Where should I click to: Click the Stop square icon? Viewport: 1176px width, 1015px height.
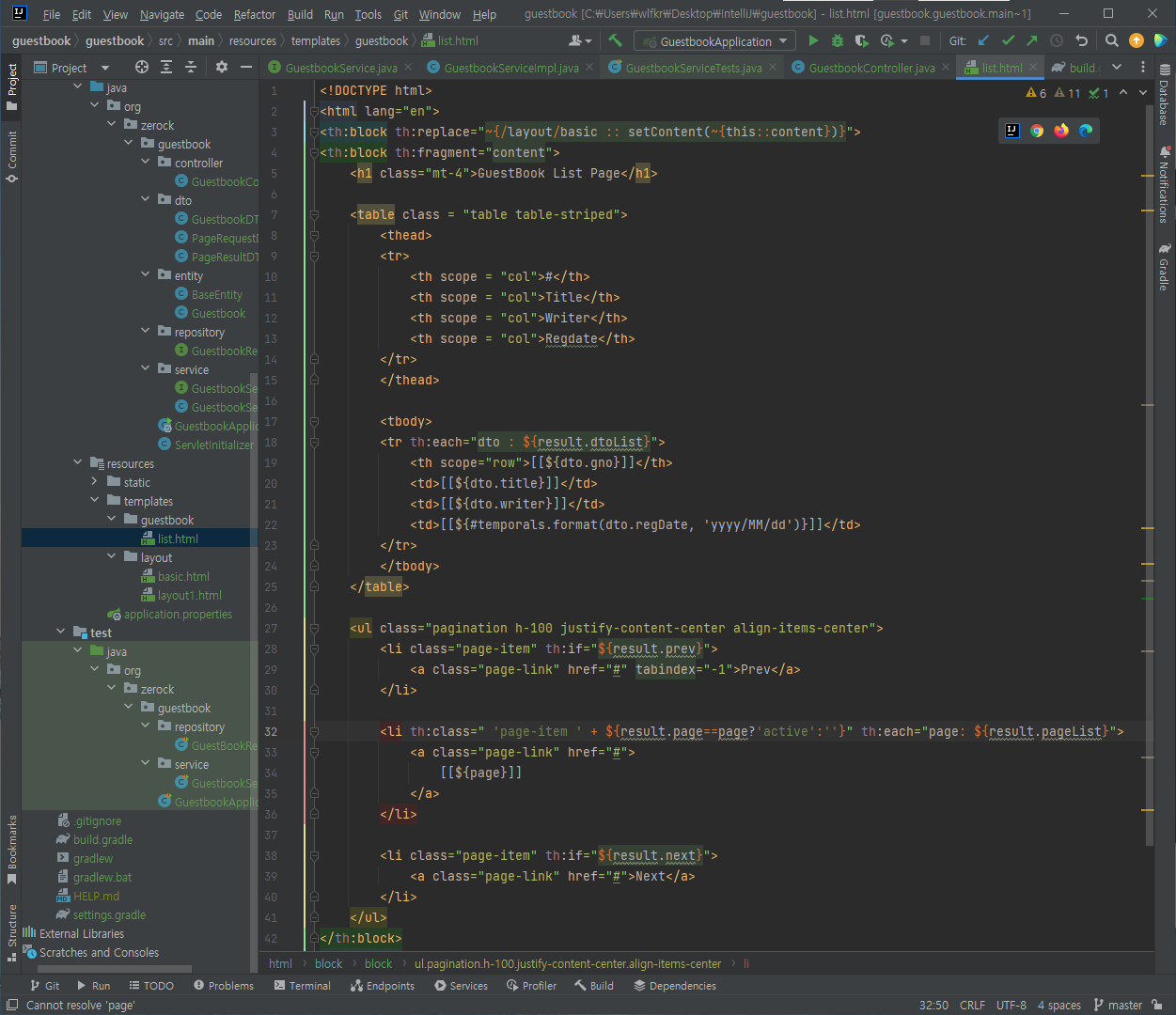click(925, 40)
